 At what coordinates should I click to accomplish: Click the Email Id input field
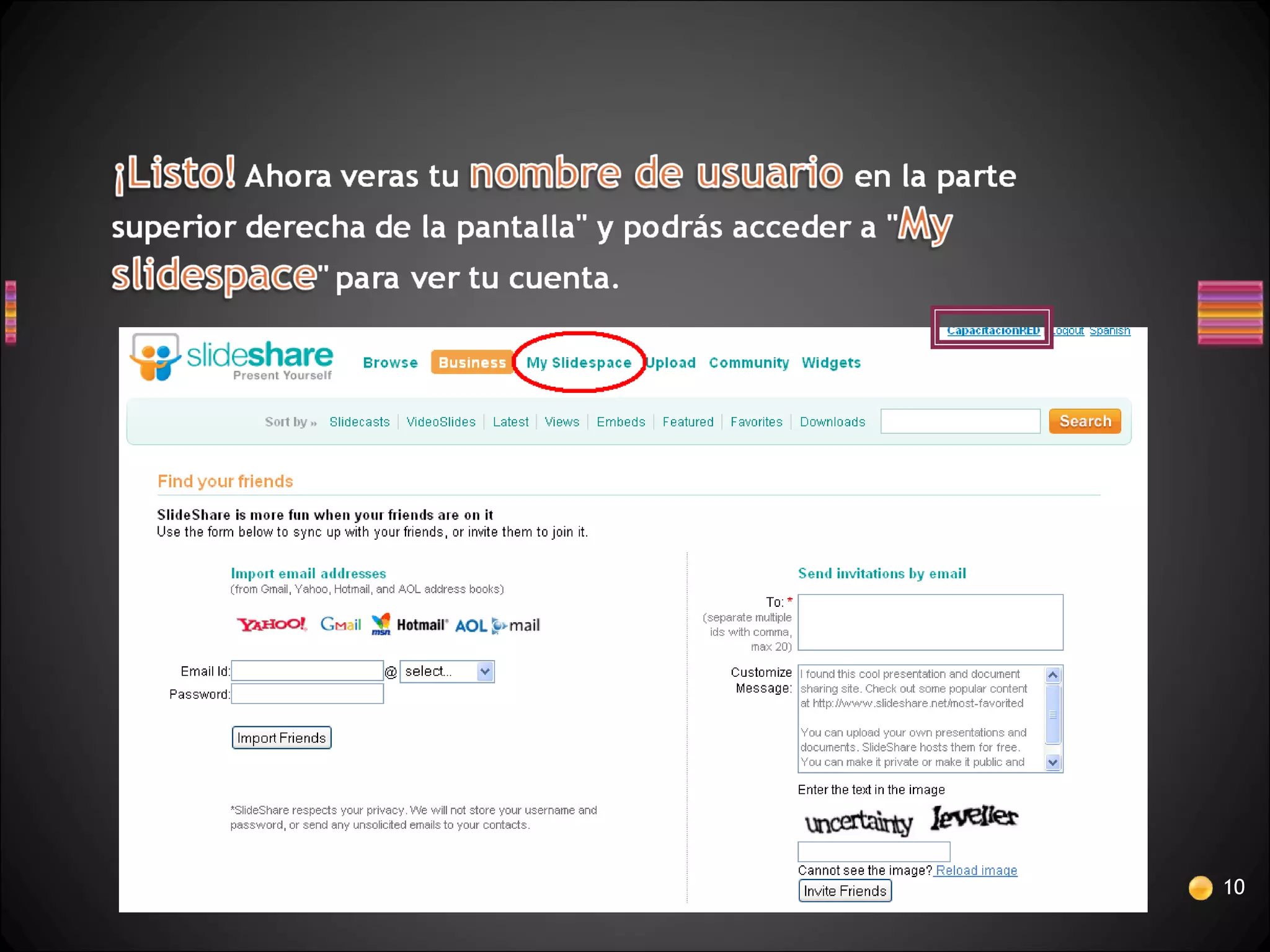[307, 671]
